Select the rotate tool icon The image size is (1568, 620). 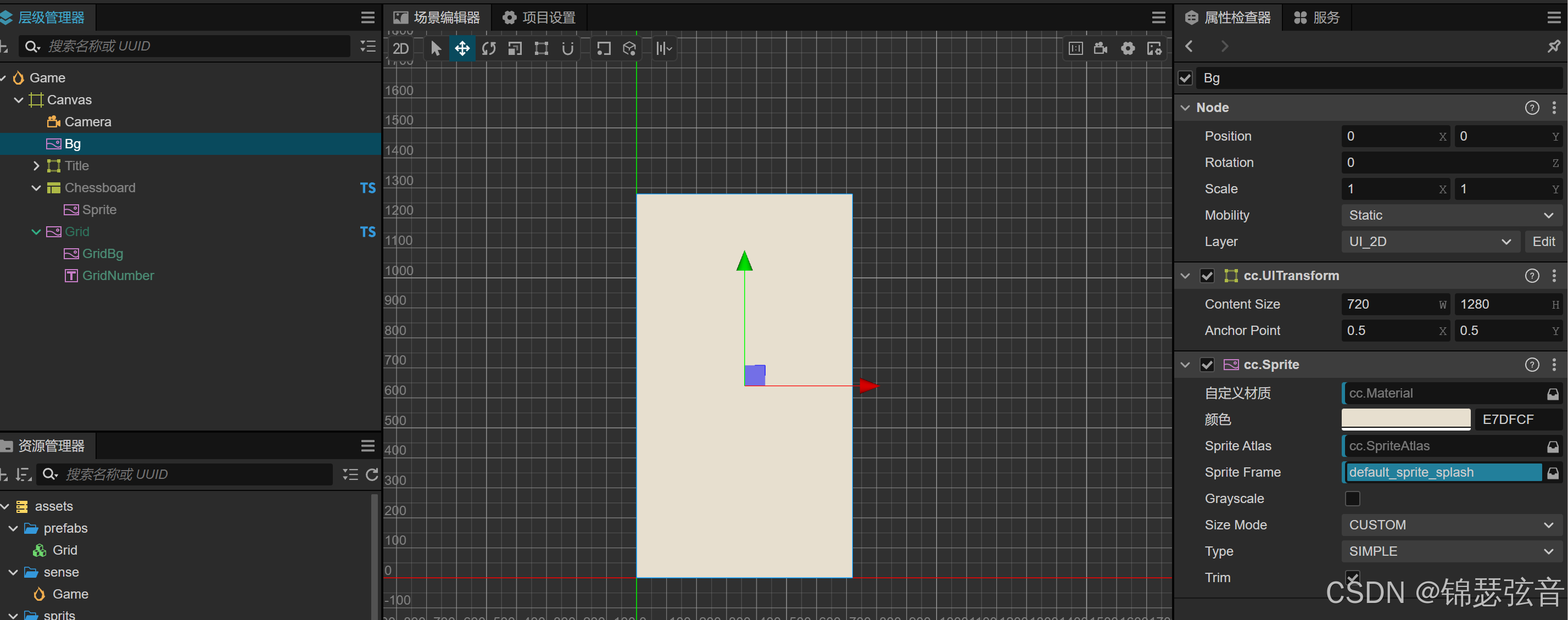[x=488, y=48]
